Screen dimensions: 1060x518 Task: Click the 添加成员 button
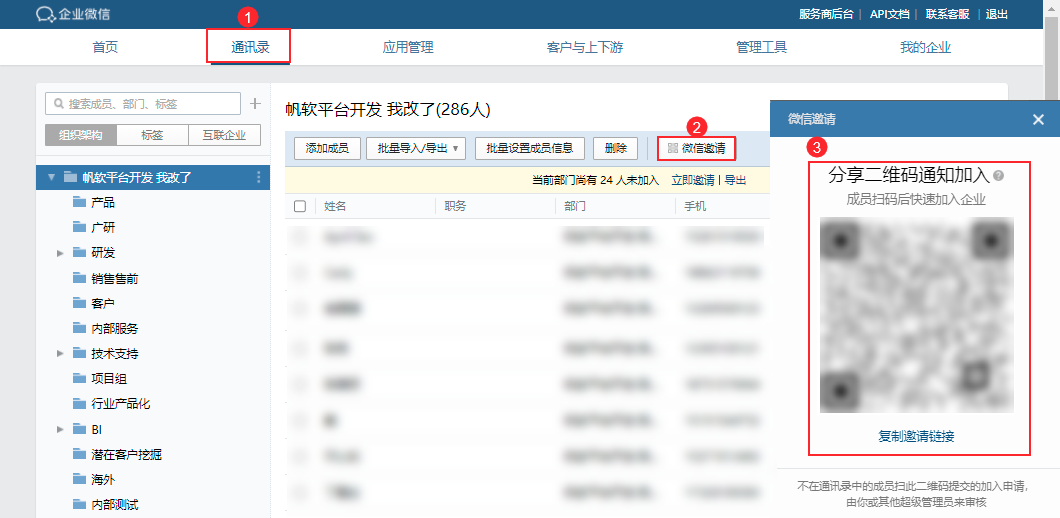(327, 148)
